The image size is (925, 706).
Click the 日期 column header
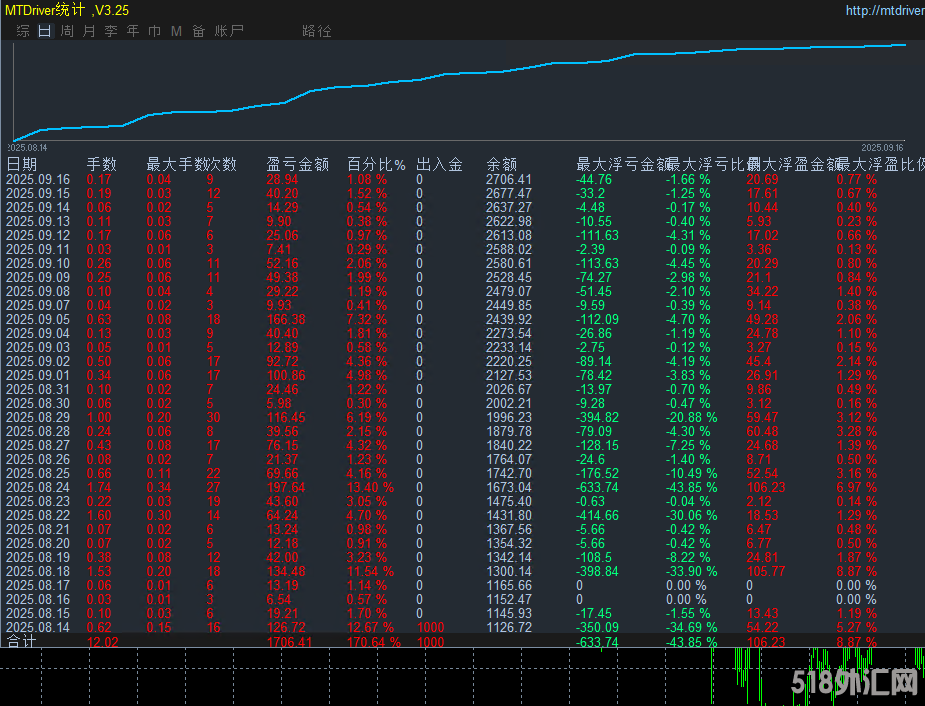click(22, 164)
